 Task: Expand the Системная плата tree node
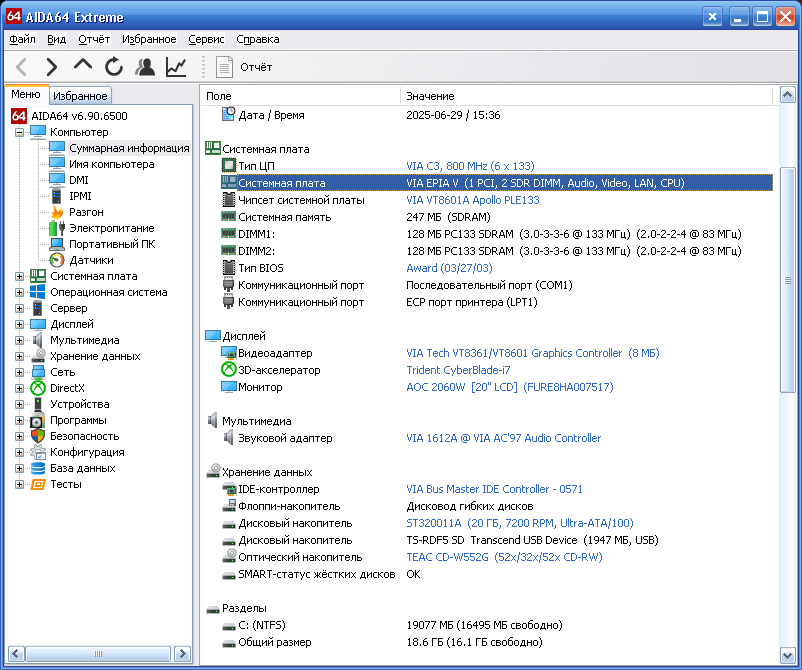[20, 276]
